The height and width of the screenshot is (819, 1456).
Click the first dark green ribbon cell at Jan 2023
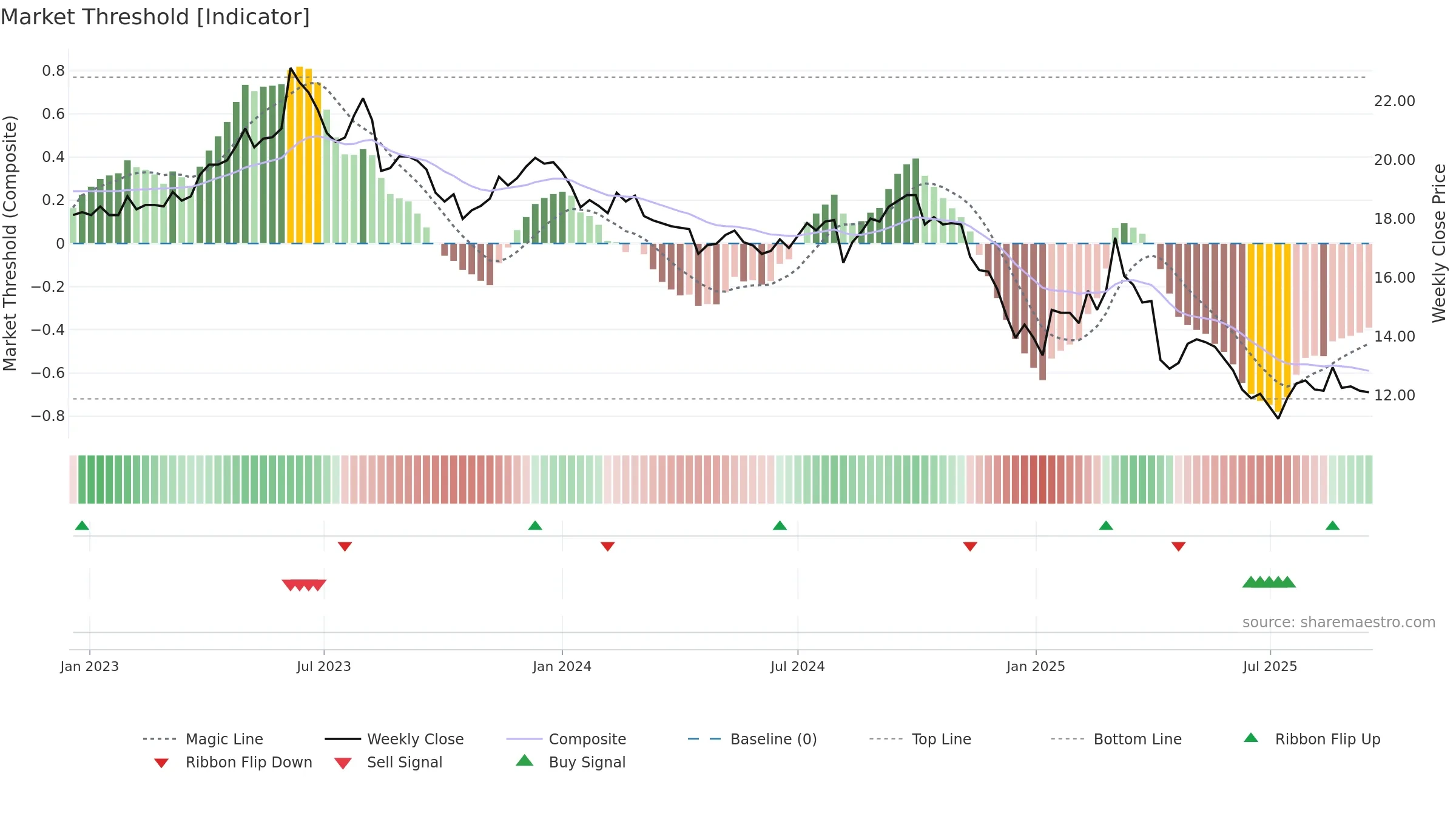pyautogui.click(x=83, y=479)
